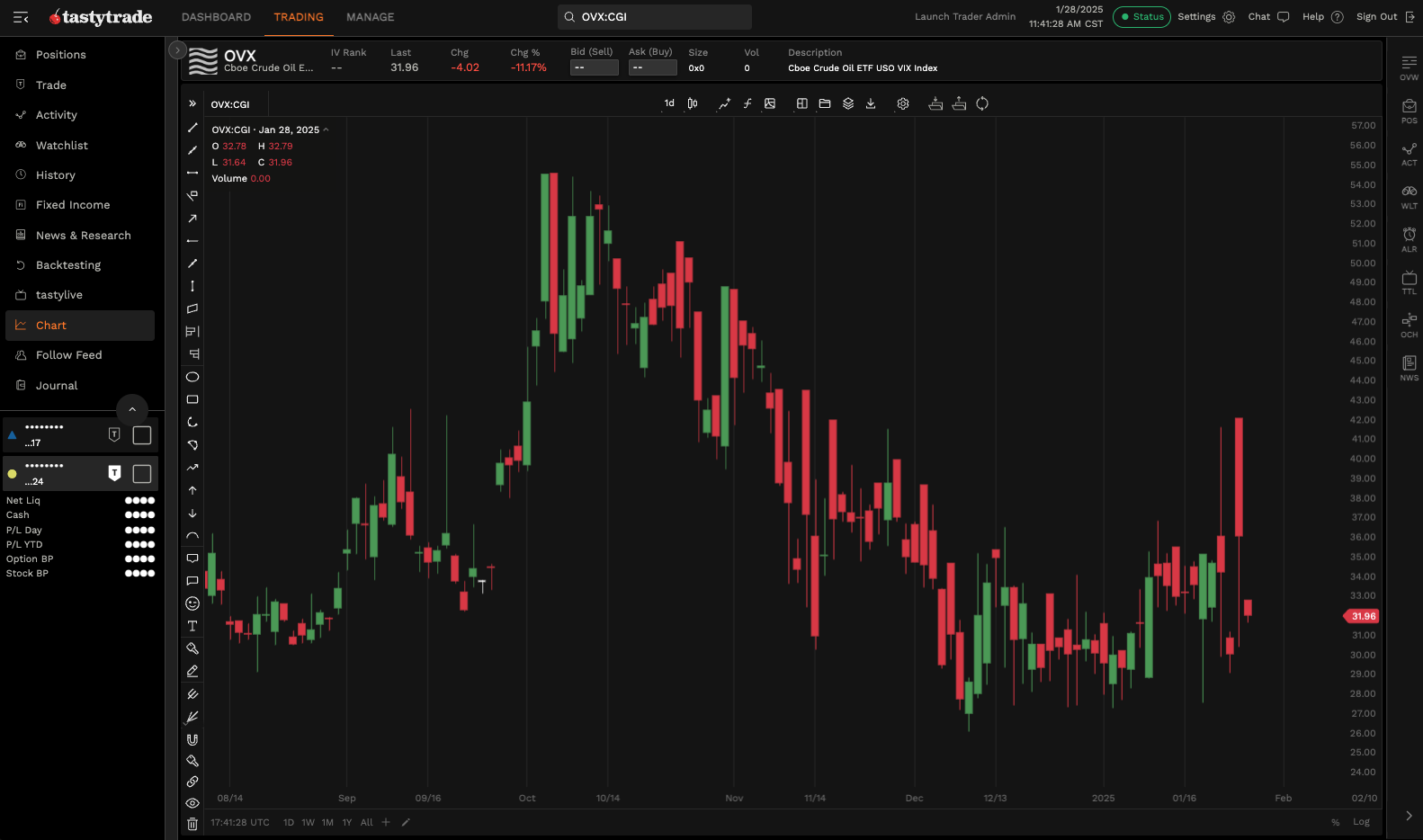Select the down arrow marker tool

(192, 514)
